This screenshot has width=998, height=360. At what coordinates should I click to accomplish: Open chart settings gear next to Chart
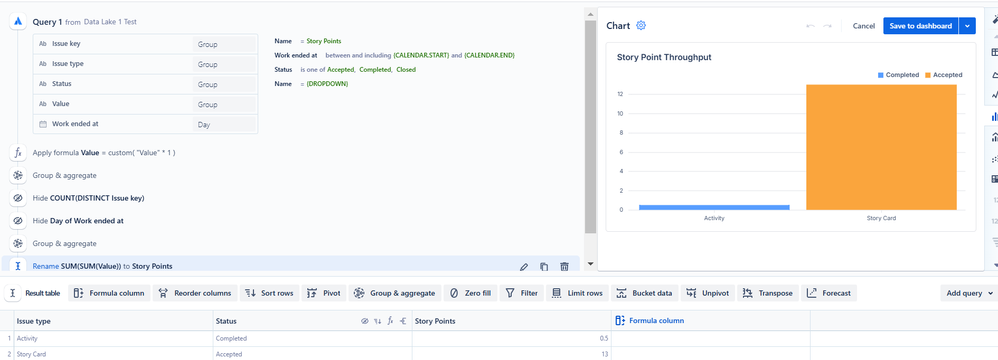[641, 25]
